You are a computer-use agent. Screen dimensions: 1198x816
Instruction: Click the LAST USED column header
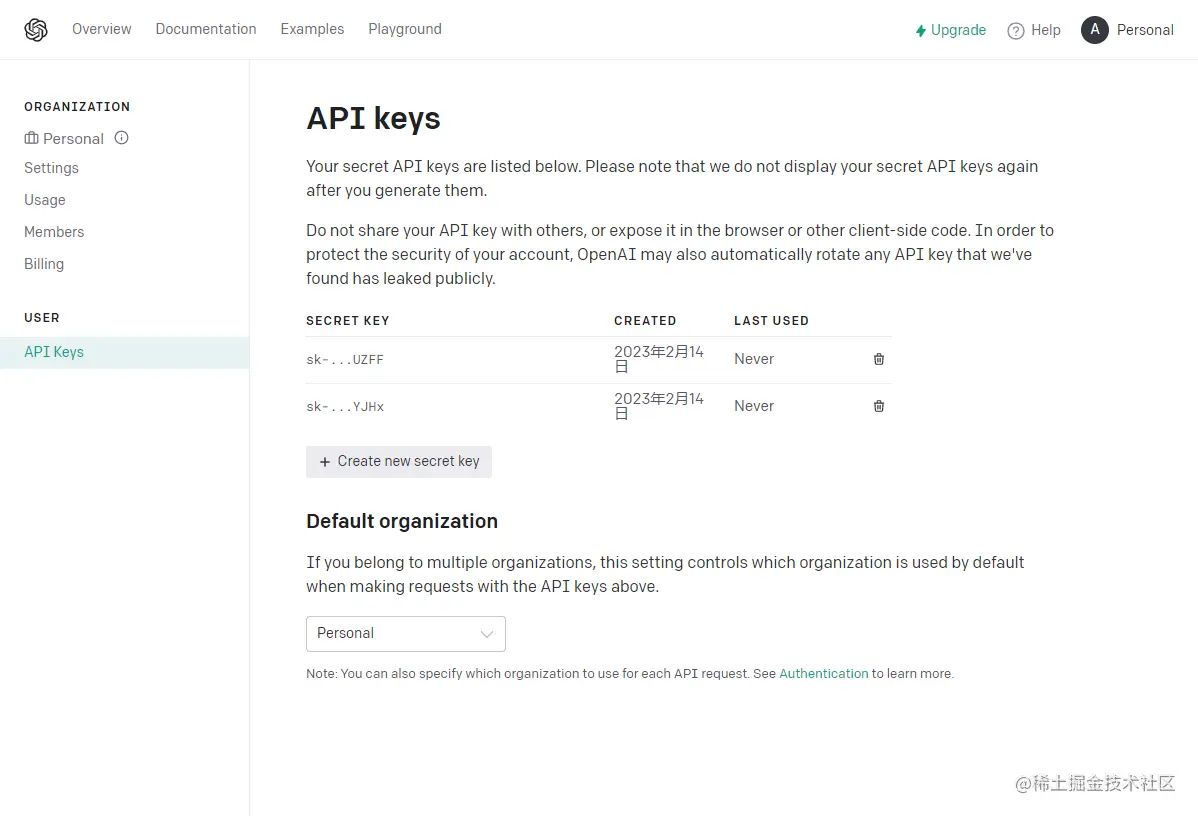point(772,321)
